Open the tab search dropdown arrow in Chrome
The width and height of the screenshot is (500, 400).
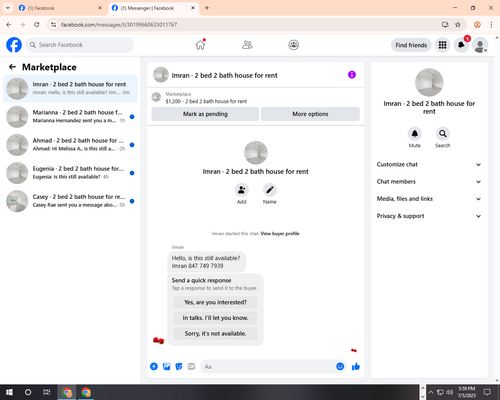(7, 8)
